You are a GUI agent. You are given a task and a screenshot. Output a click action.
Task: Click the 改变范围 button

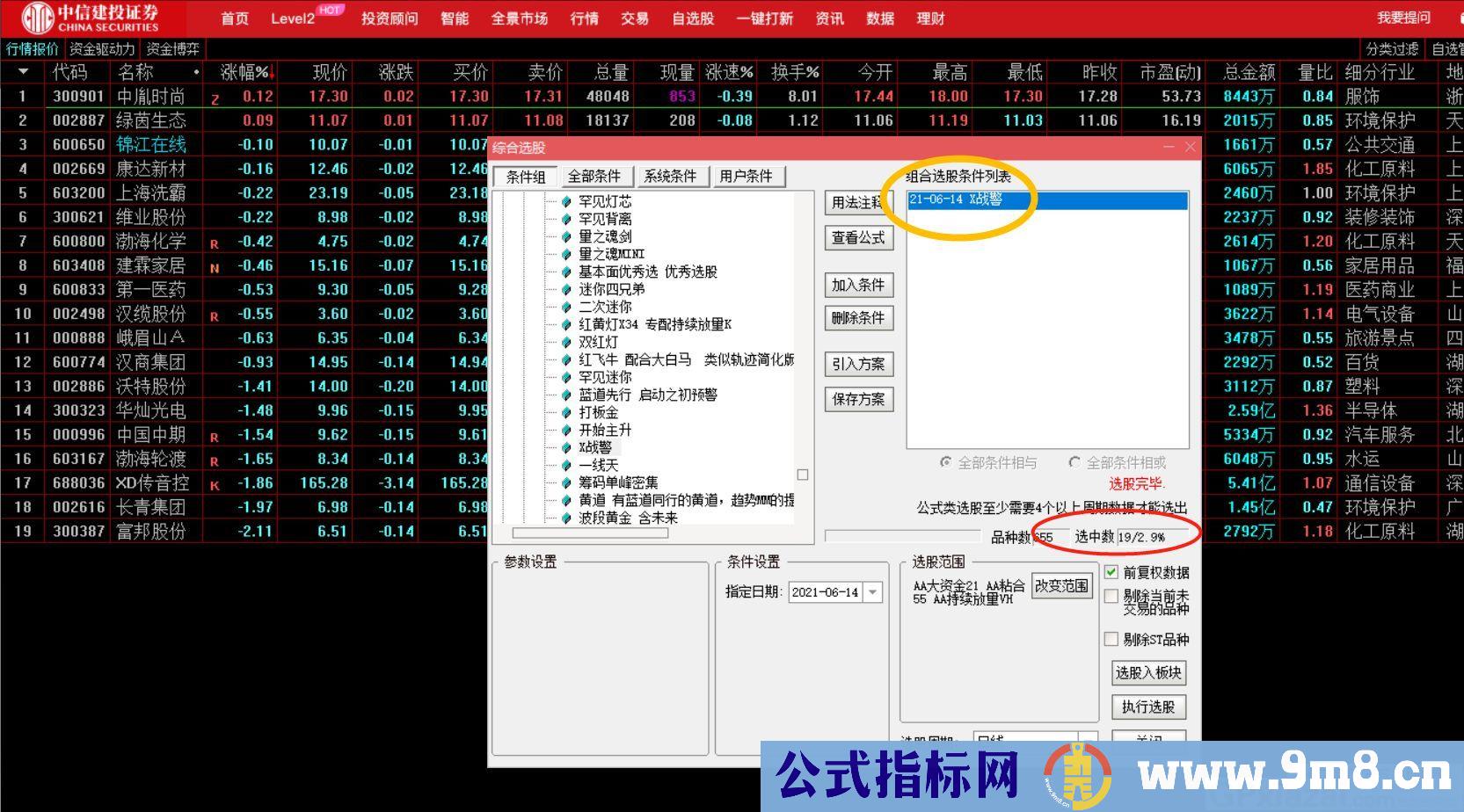[1061, 586]
